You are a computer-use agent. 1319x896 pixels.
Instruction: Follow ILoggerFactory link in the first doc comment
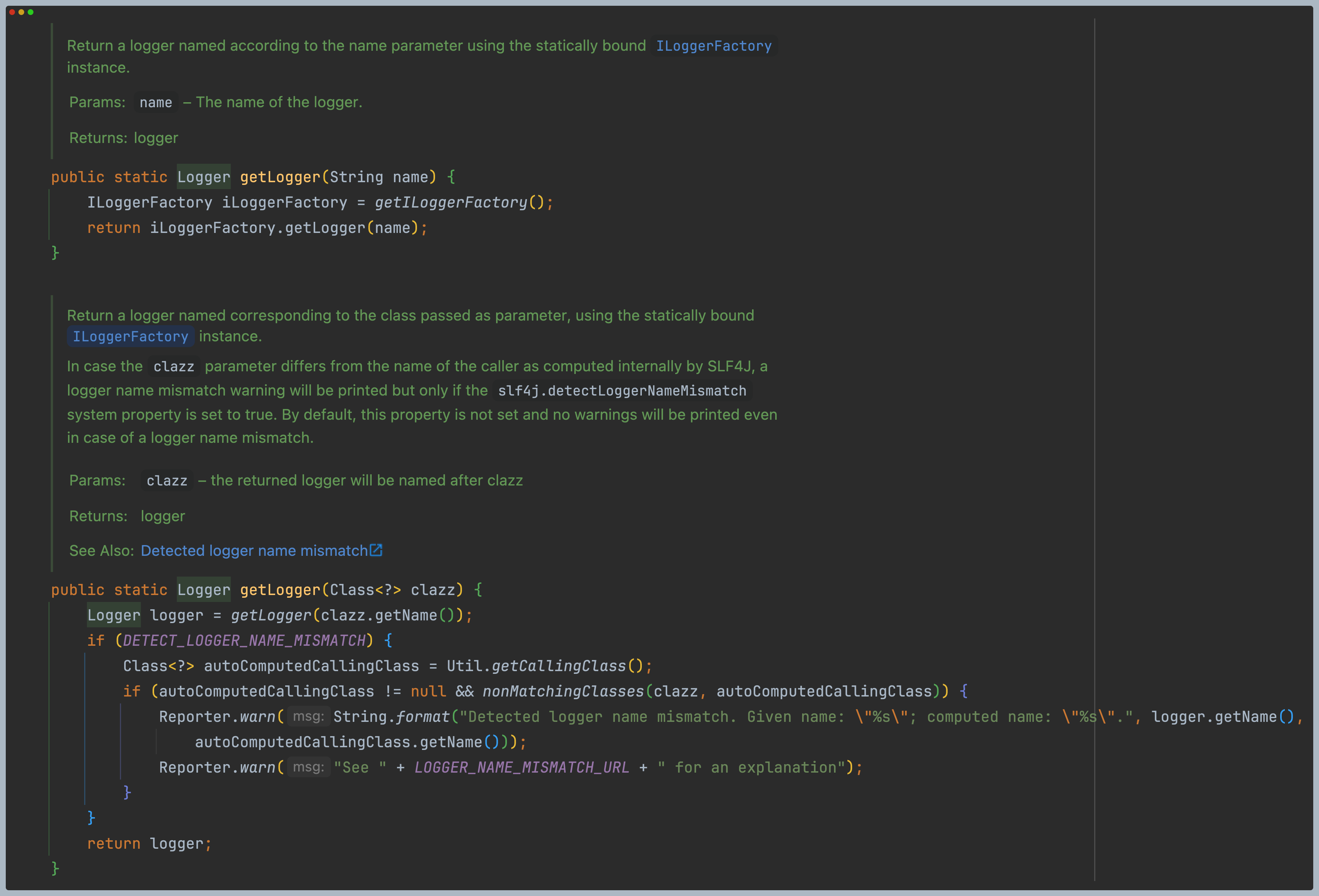coord(713,46)
